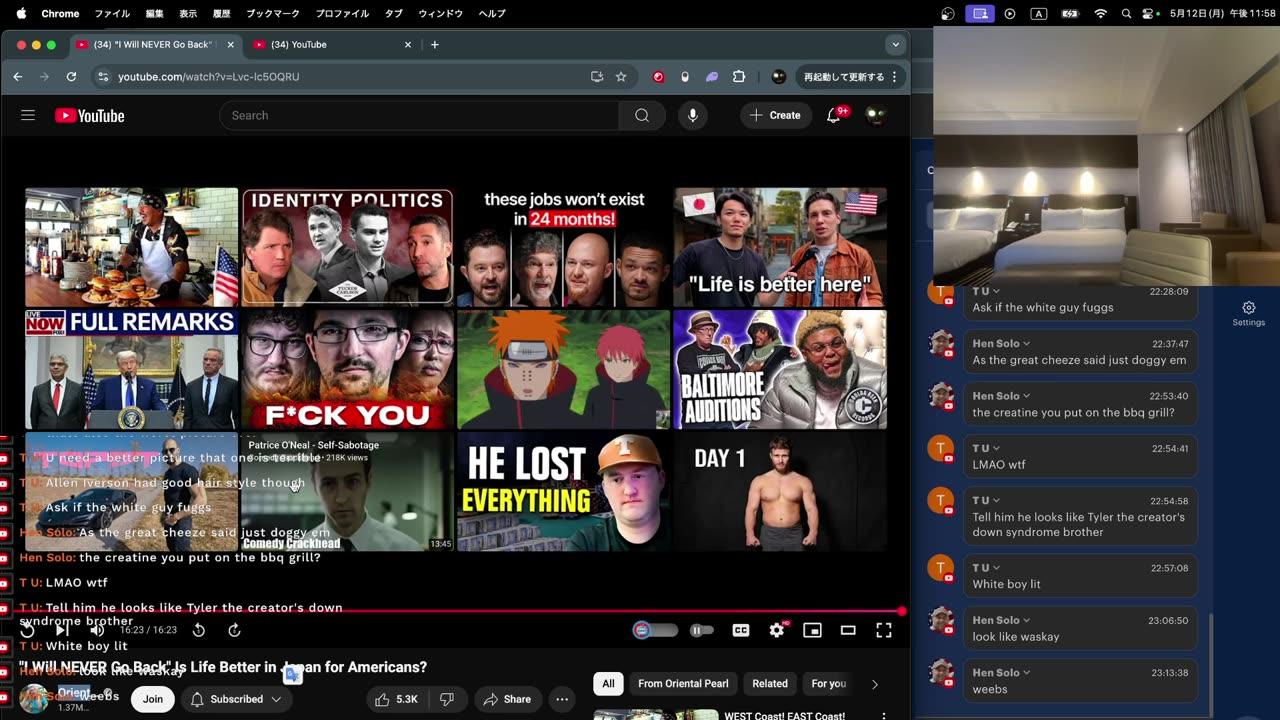Select the All filter chip

pos(608,684)
